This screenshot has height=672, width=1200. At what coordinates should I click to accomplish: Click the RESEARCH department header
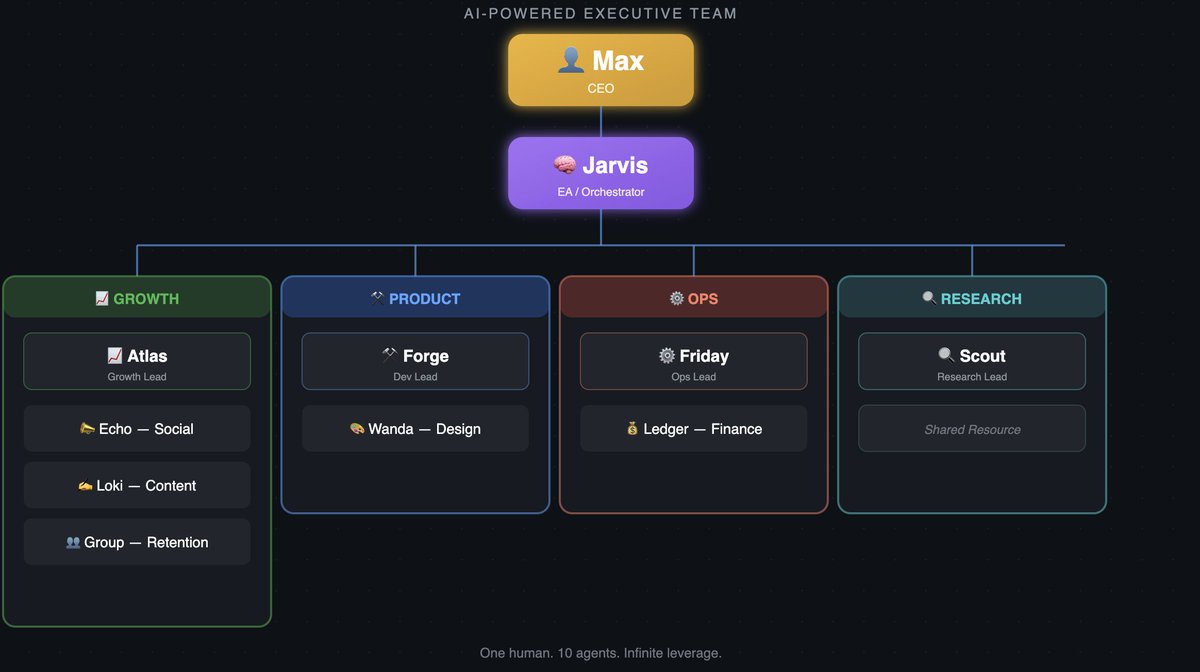pyautogui.click(x=972, y=297)
